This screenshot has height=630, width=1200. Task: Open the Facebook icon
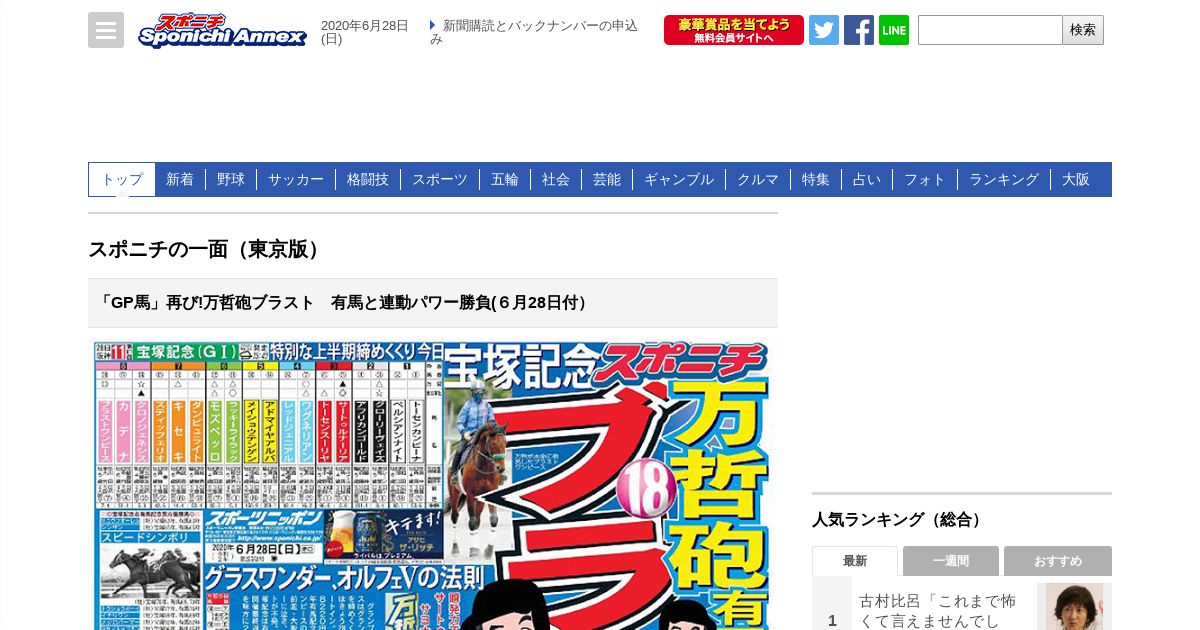tap(859, 30)
